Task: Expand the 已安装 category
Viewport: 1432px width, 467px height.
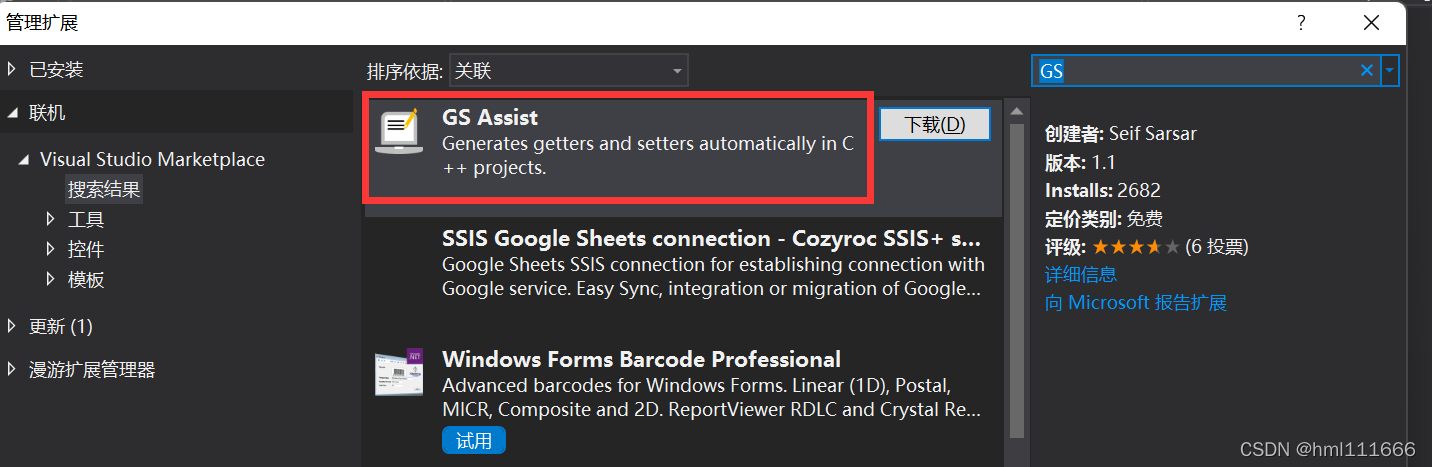Action: 12,69
